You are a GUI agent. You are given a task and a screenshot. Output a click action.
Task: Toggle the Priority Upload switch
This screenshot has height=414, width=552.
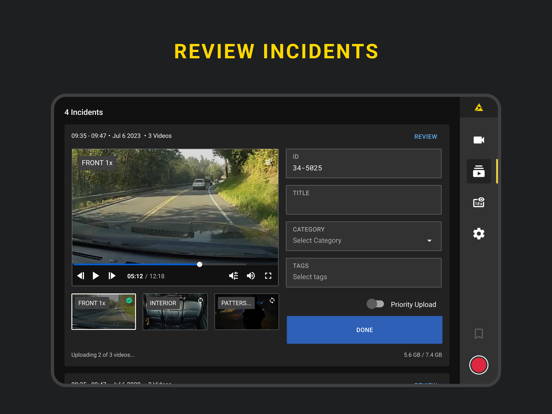pos(375,304)
